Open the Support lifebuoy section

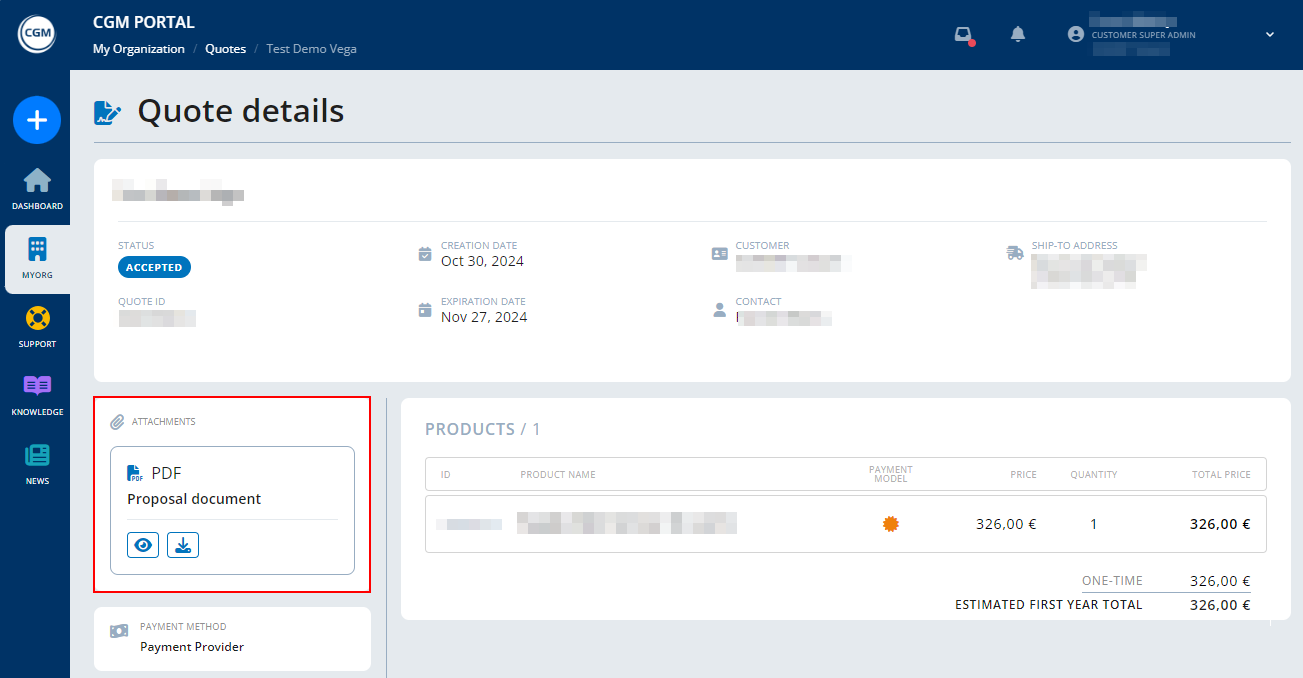click(37, 327)
